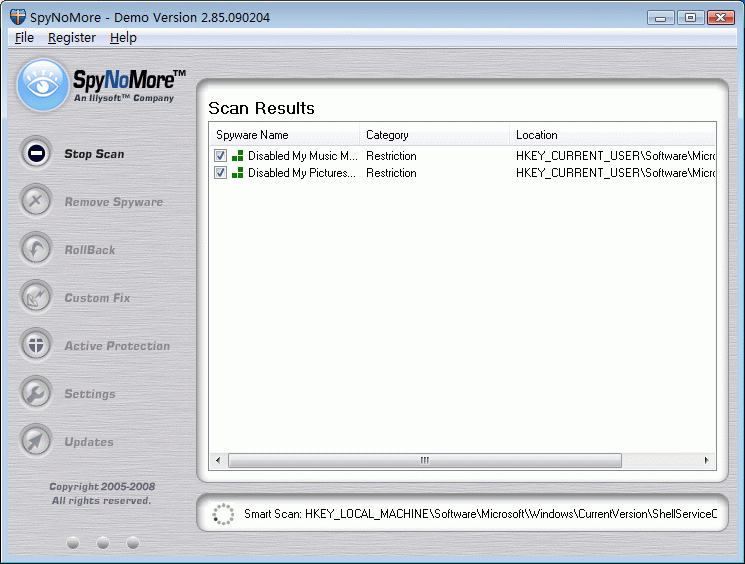
Task: Click the registry location of My Music row
Action: (615, 156)
